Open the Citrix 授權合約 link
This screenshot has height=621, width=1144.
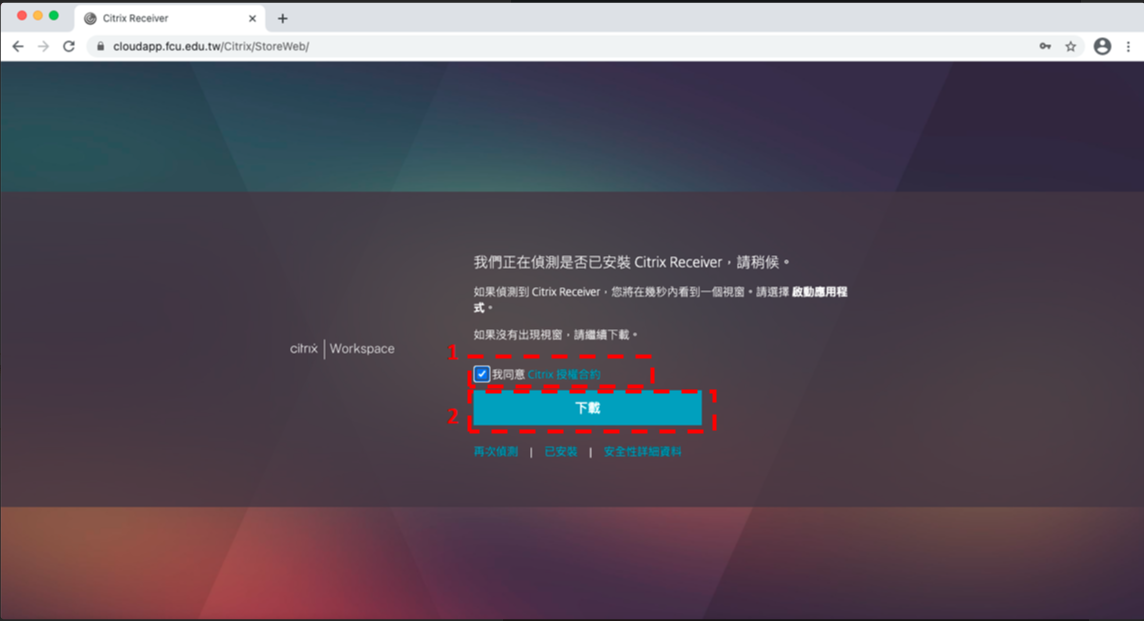pyautogui.click(x=564, y=374)
